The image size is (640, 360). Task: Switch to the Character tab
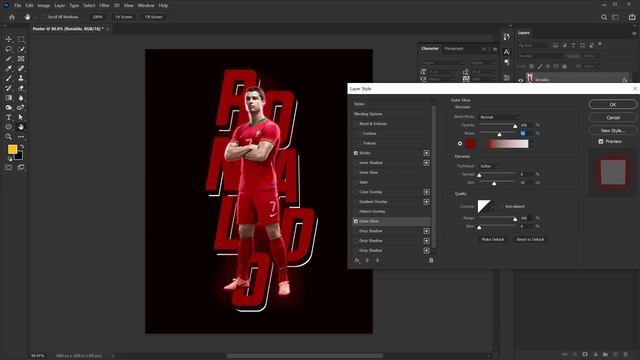(x=430, y=49)
